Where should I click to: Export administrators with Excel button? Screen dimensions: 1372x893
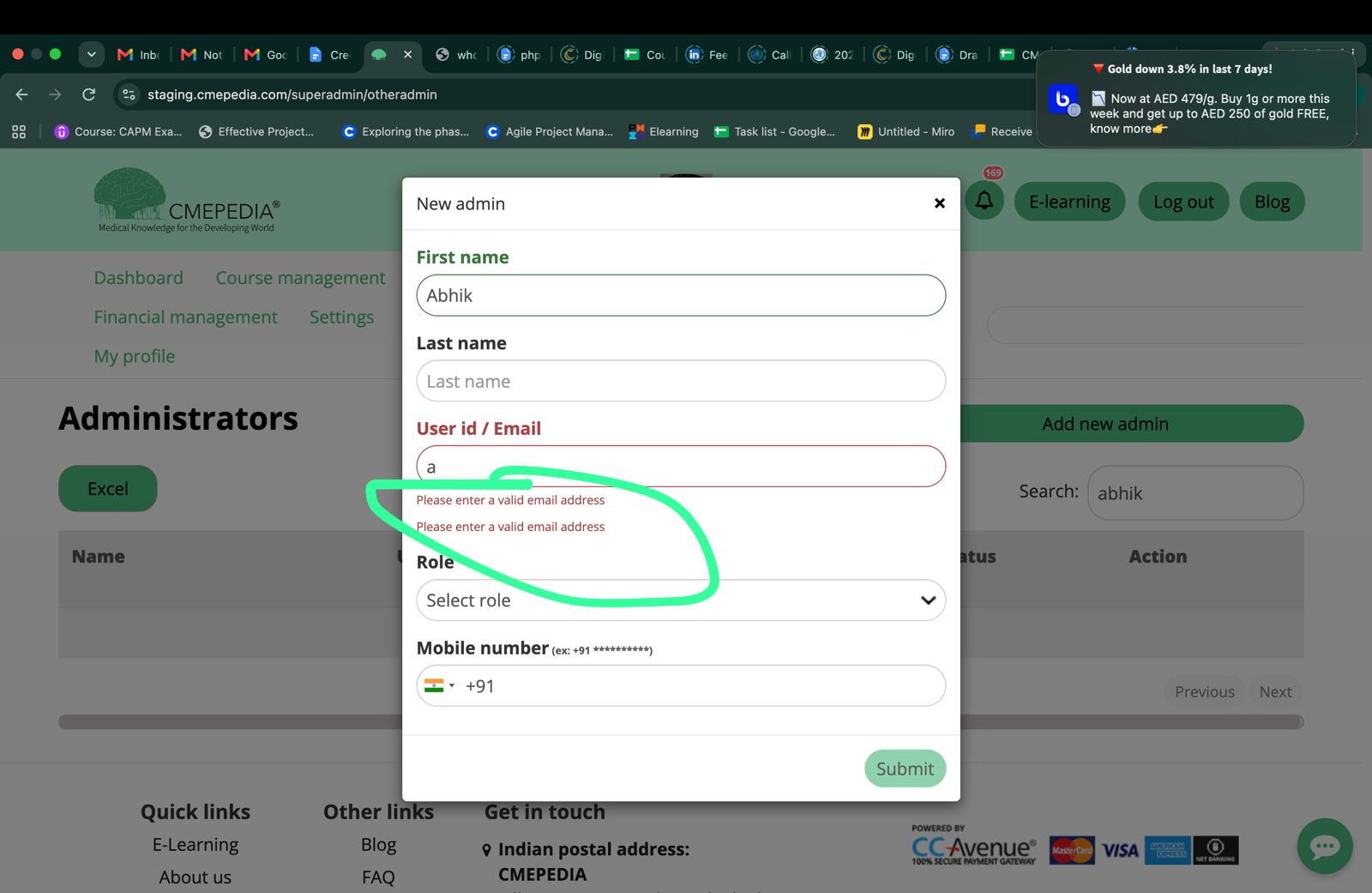108,489
